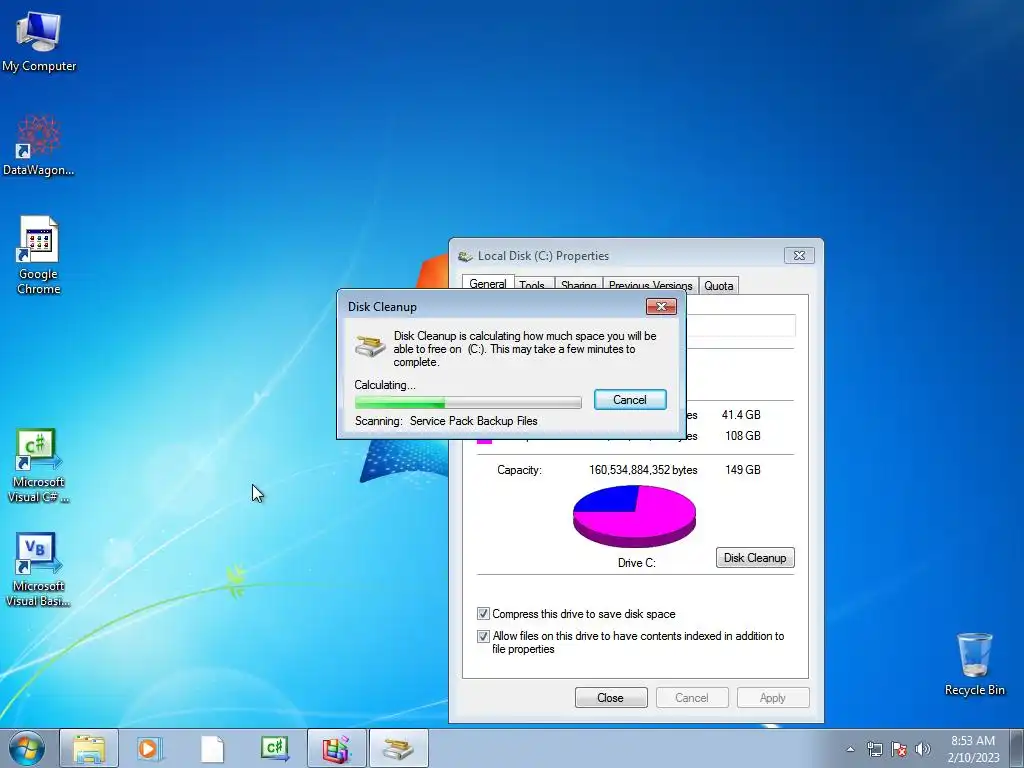Open volume speaker tray icon
The height and width of the screenshot is (768, 1024).
coord(922,749)
